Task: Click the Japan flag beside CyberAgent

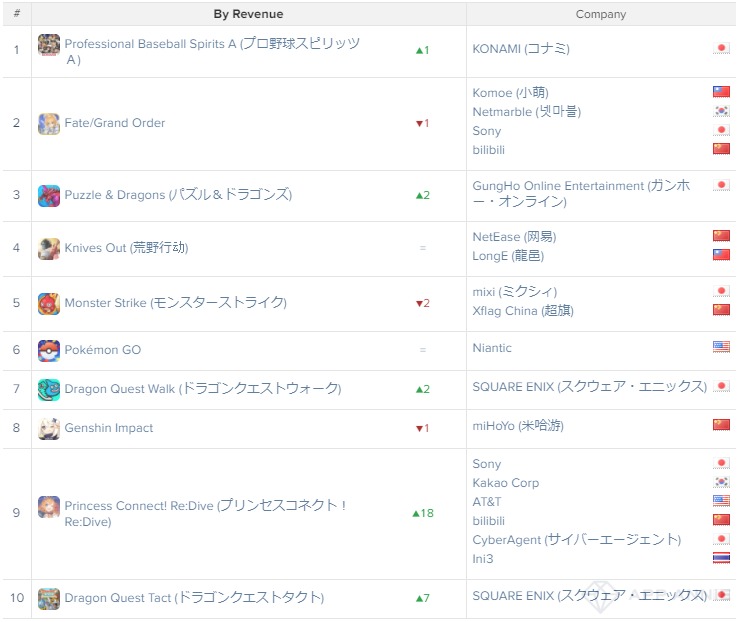Action: [x=721, y=539]
